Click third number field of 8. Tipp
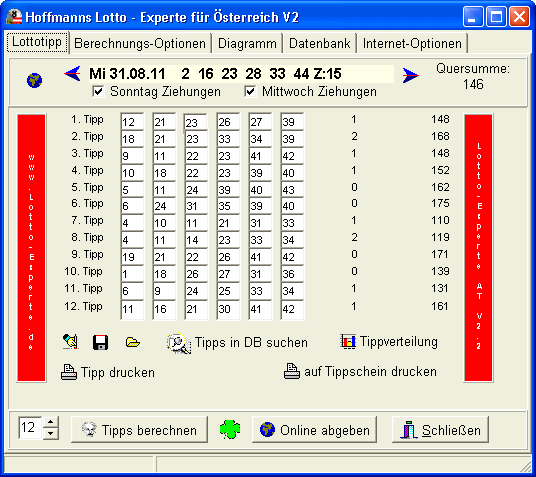 [196, 240]
